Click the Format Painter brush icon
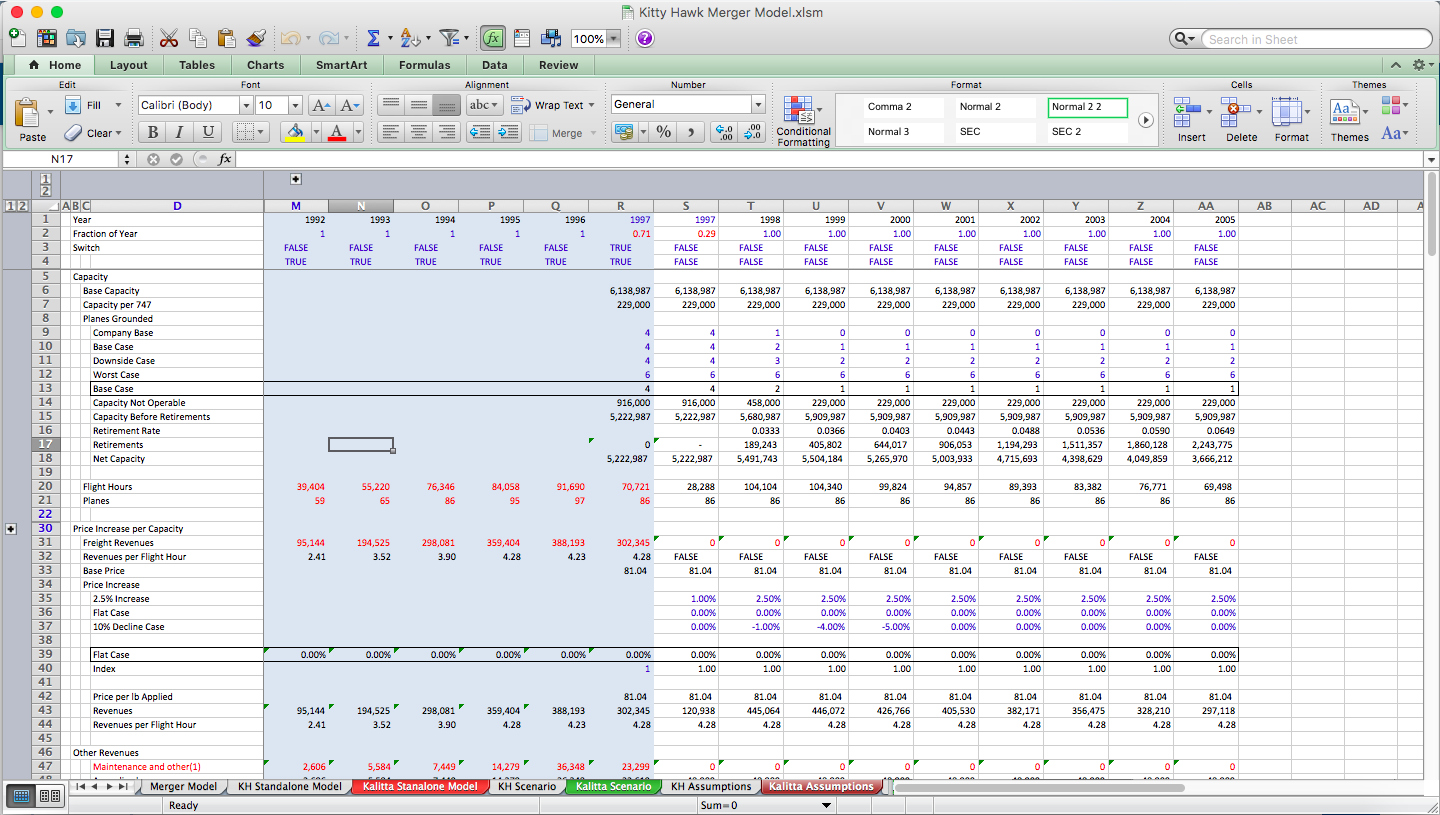Viewport: 1440px width, 815px height. (x=256, y=38)
